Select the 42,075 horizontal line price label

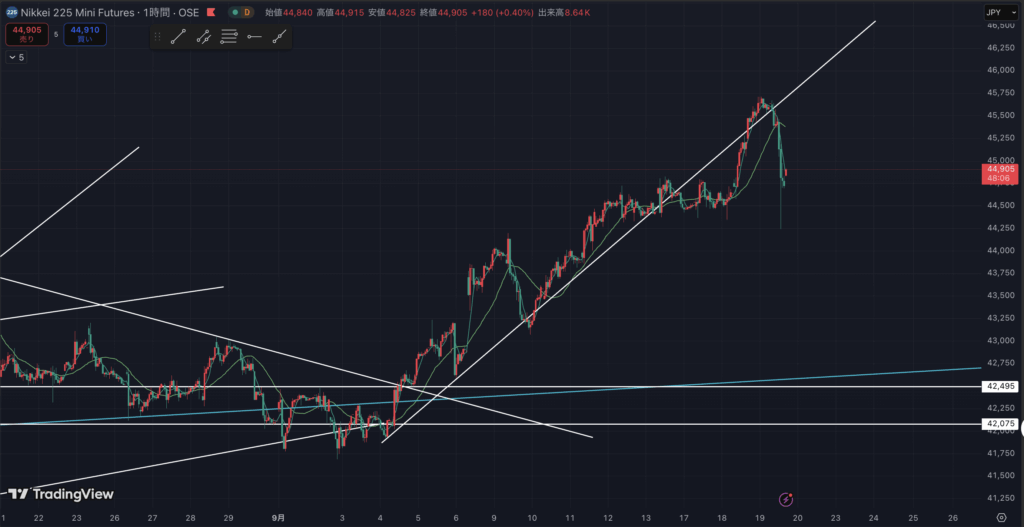(x=1000, y=424)
